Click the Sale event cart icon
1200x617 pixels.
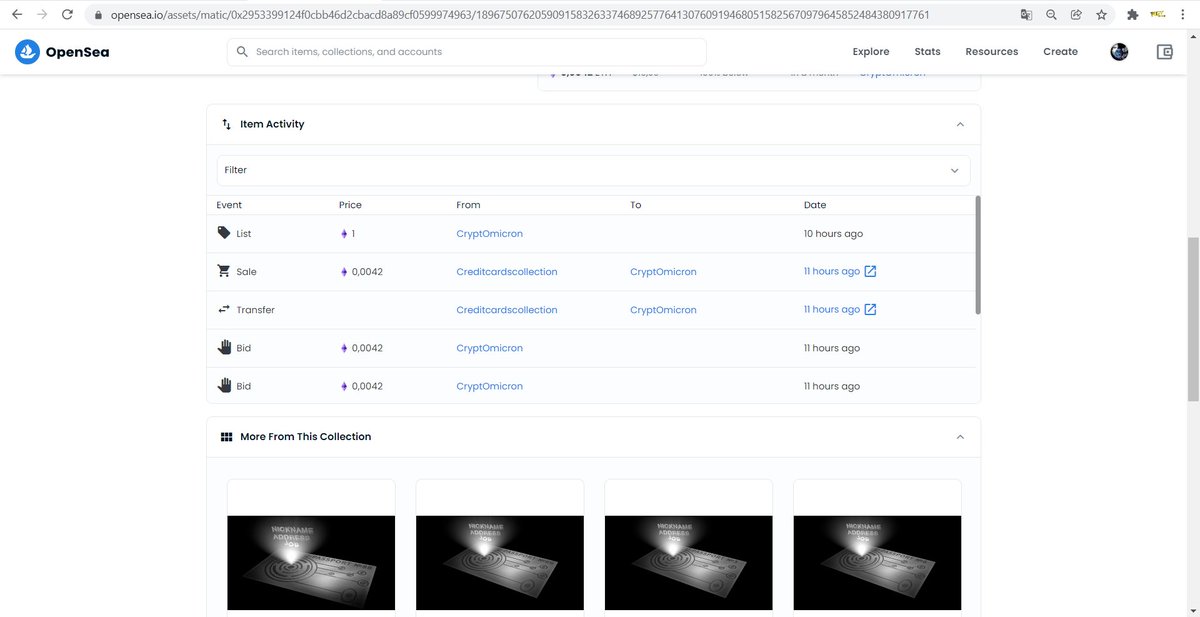click(x=224, y=271)
